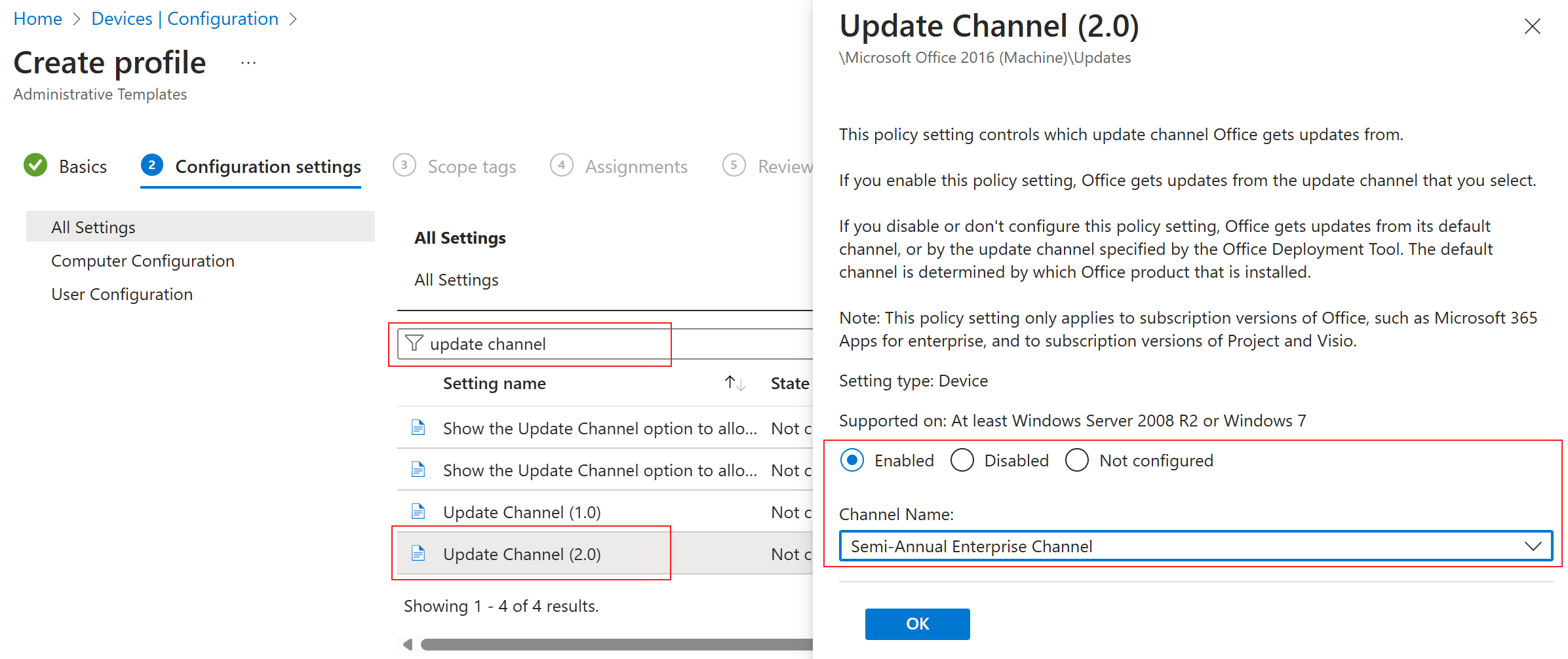Select the Enabled radio button
Viewport: 1568px width, 659px height.
tap(852, 461)
